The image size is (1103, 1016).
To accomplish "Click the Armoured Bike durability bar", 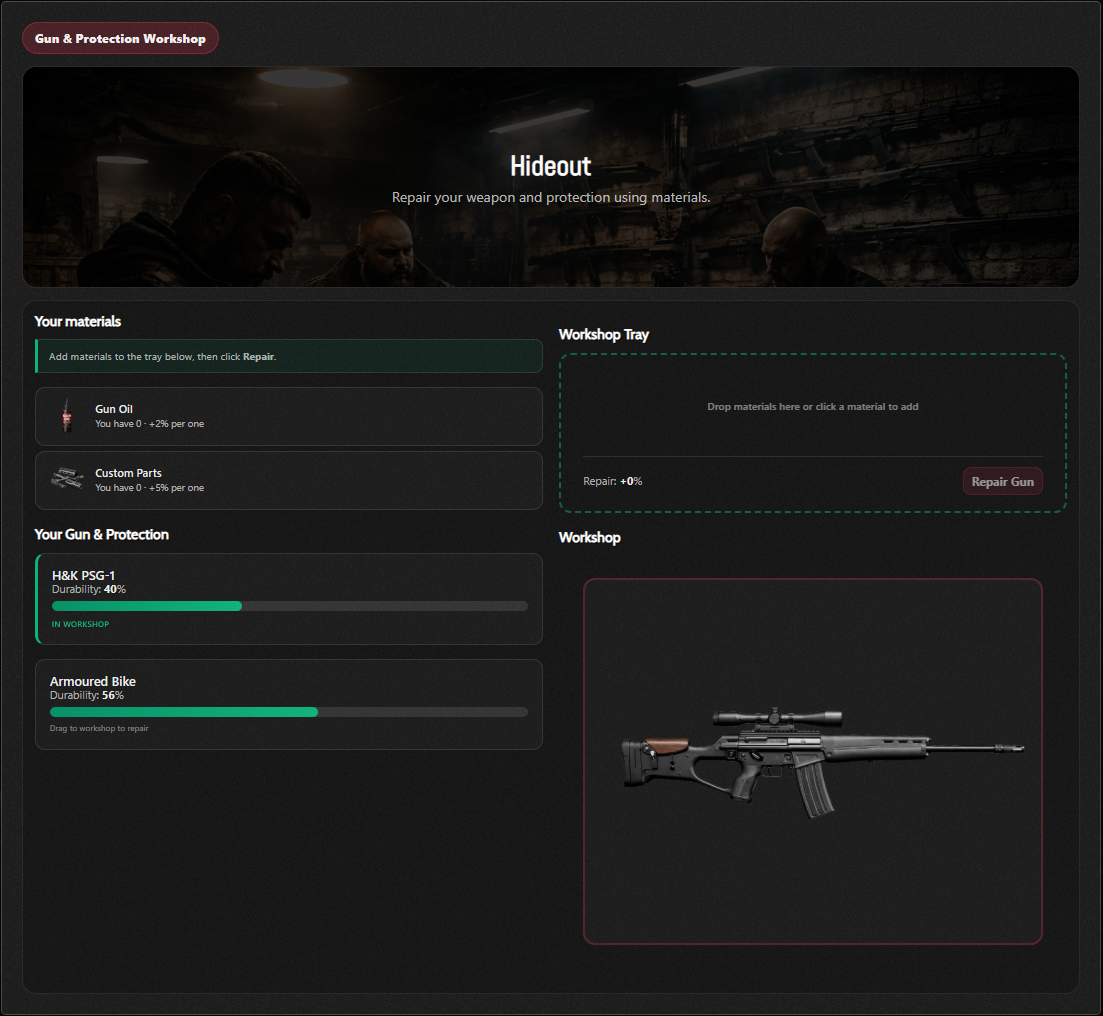I will [x=288, y=712].
